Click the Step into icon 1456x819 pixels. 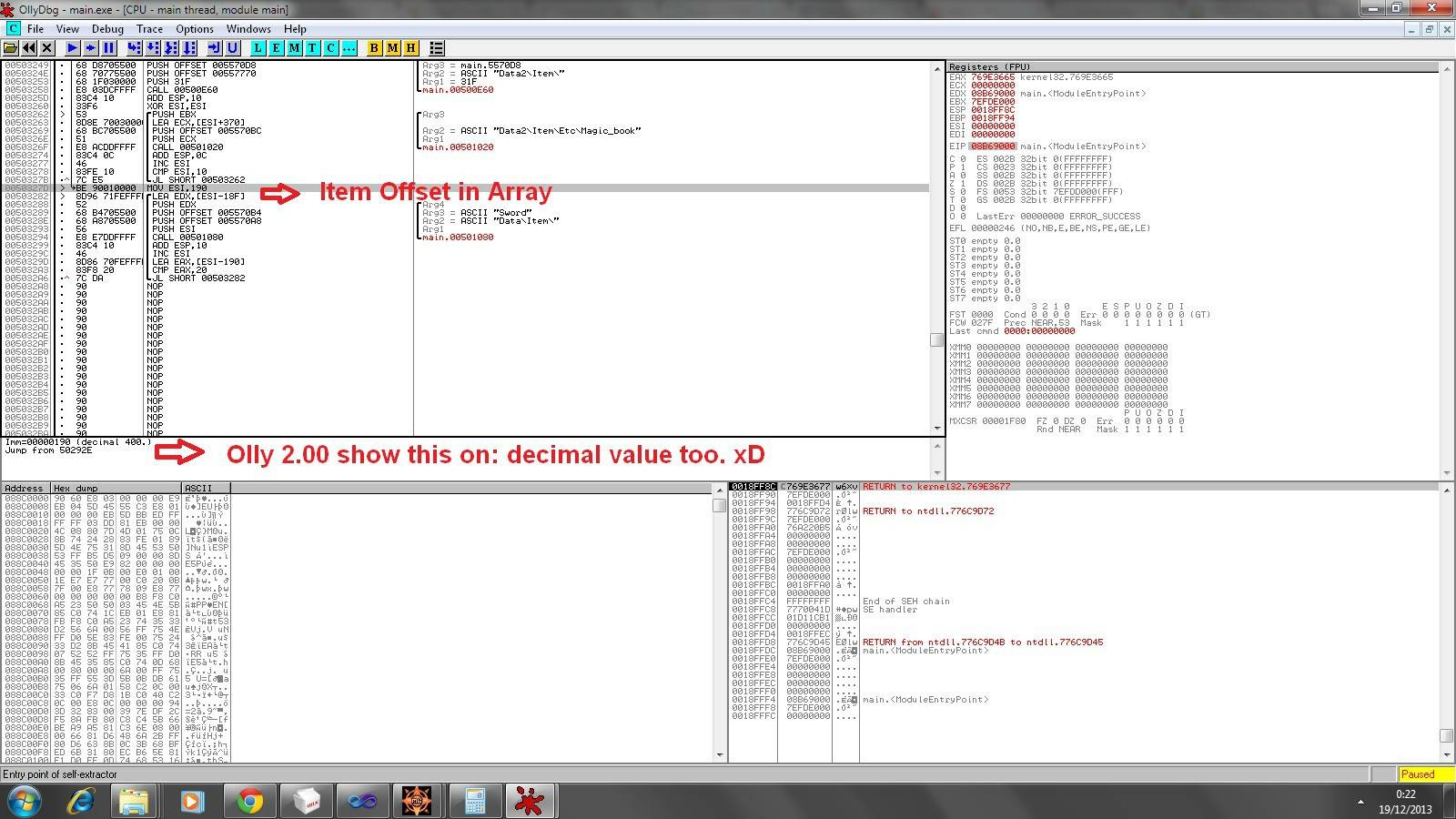point(135,47)
